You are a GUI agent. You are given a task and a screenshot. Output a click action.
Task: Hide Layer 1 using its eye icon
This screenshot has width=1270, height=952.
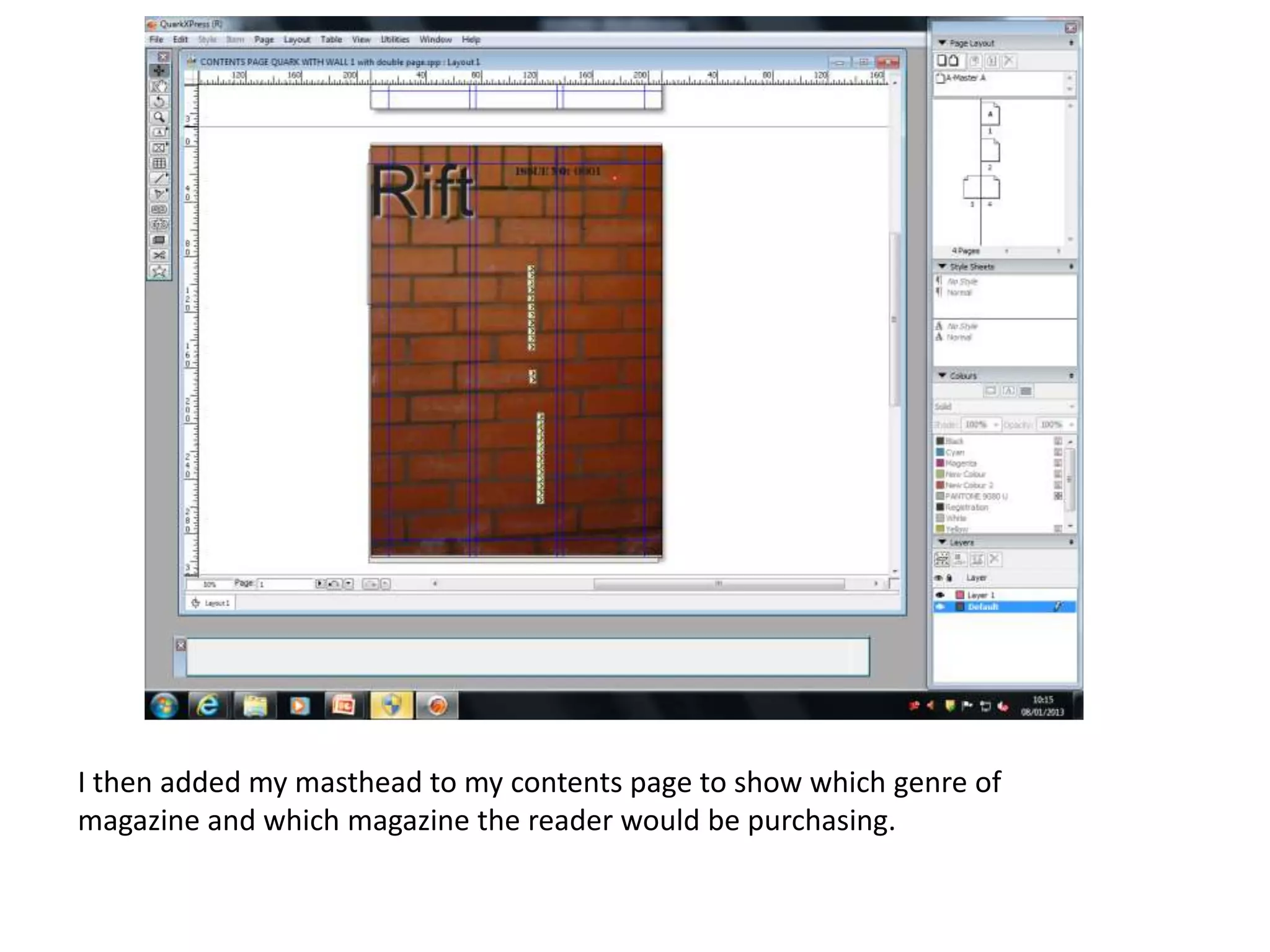tap(939, 595)
